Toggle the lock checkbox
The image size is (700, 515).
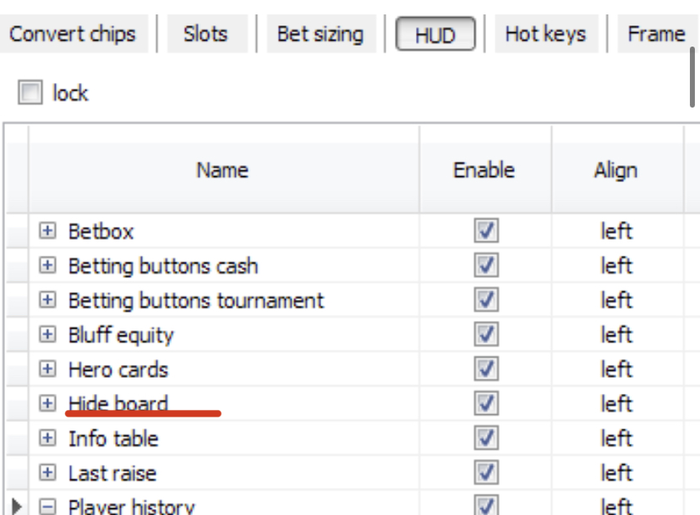[x=30, y=92]
